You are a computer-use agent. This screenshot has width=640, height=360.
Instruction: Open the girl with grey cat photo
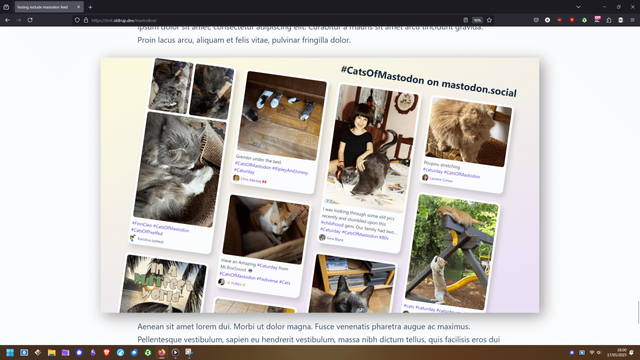(372, 148)
